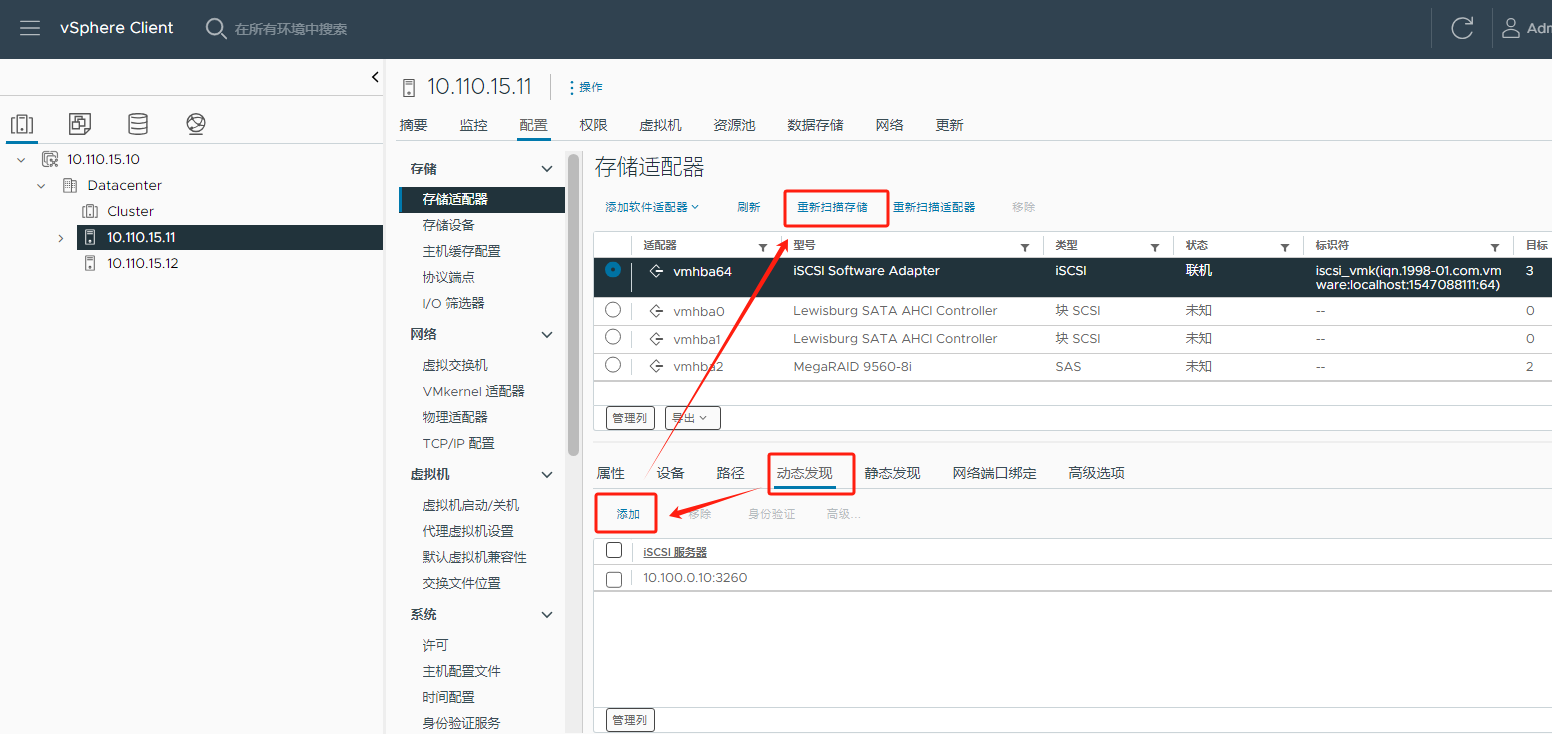Click the search magnifier icon
1552x734 pixels.
pyautogui.click(x=216, y=28)
